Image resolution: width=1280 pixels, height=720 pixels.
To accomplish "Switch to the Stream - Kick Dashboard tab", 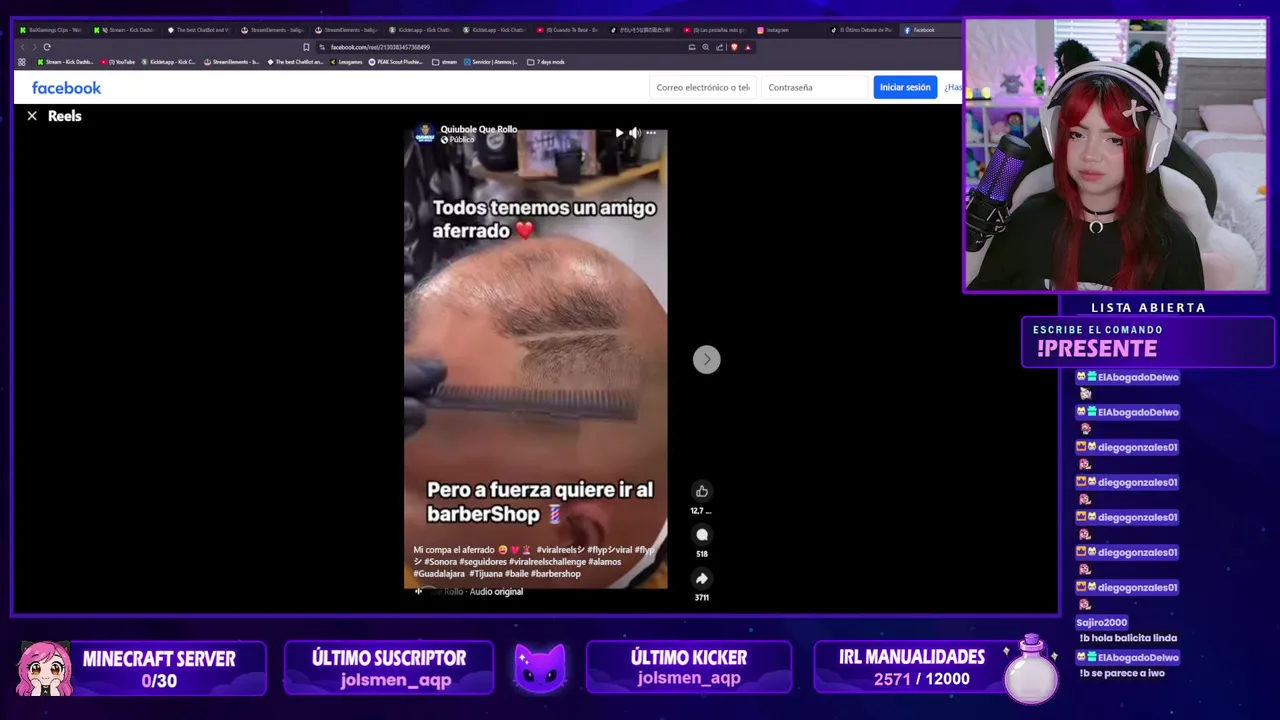I will pyautogui.click(x=126, y=30).
